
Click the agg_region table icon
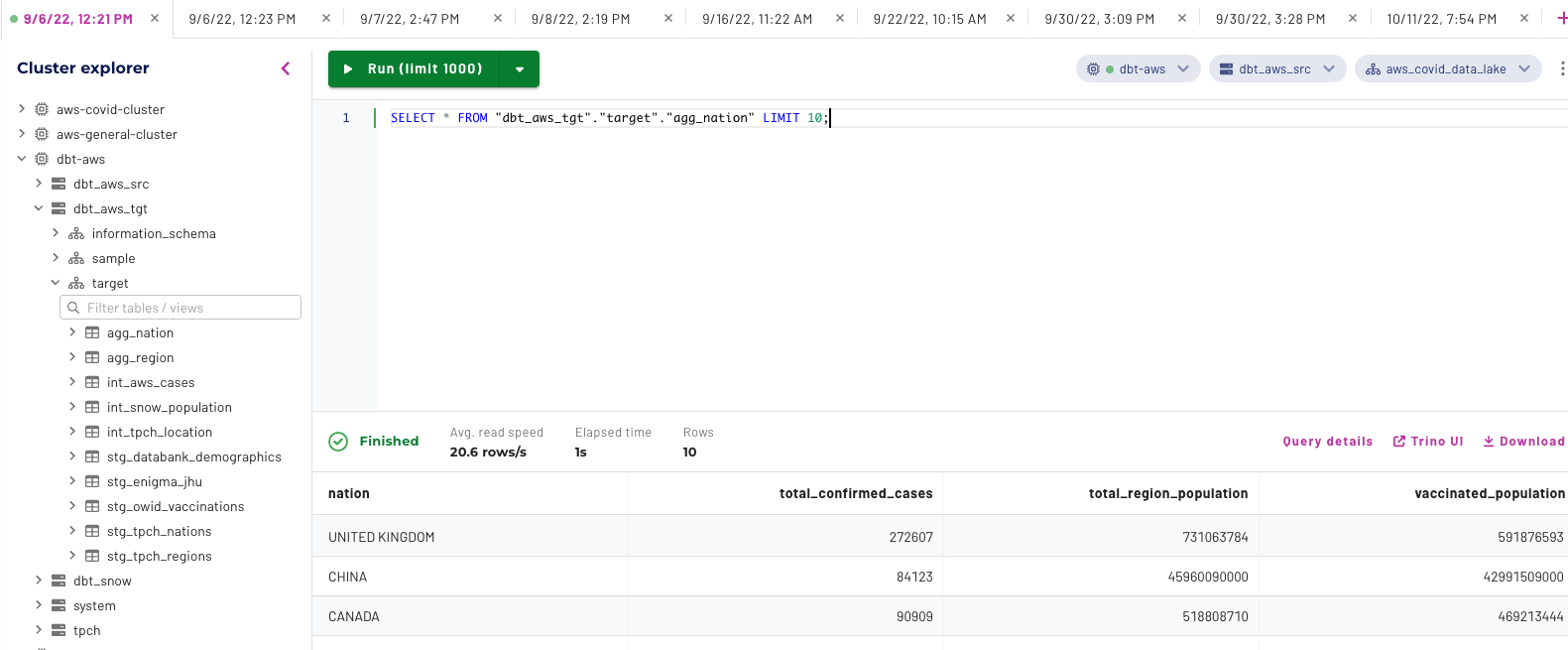(92, 357)
